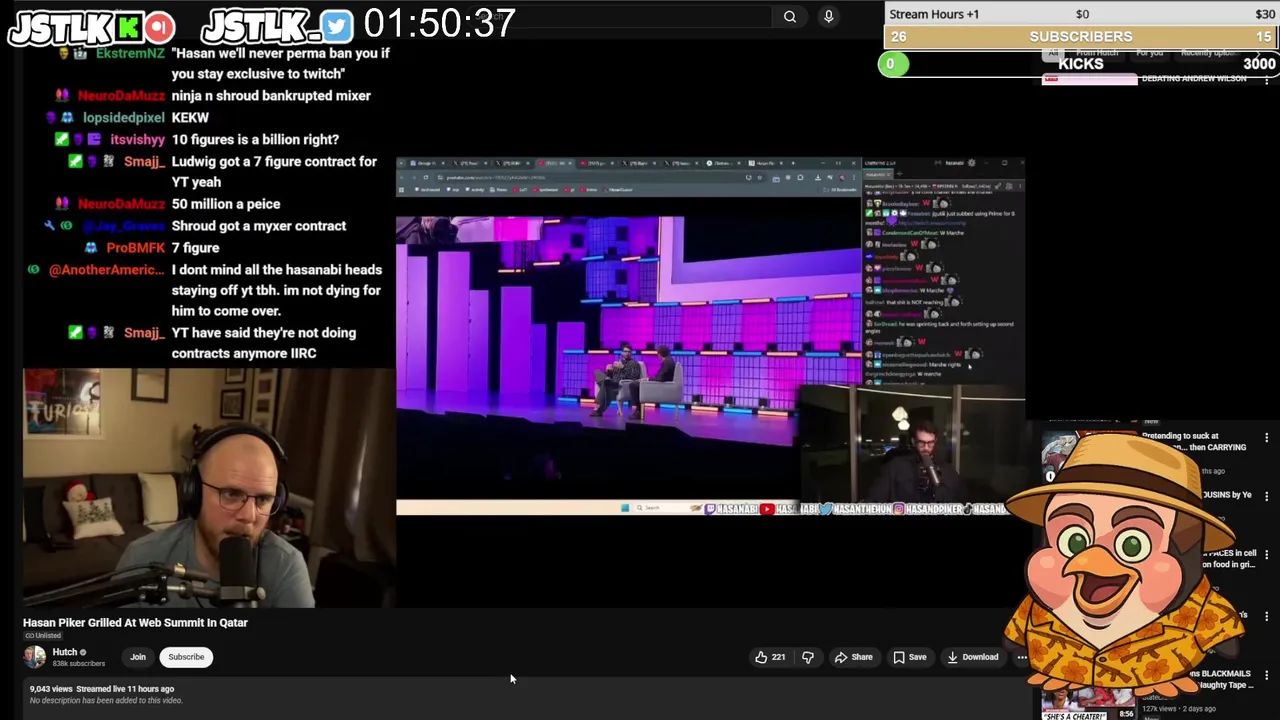The image size is (1280, 720).
Task: Open the Share options for the video
Action: (x=853, y=657)
